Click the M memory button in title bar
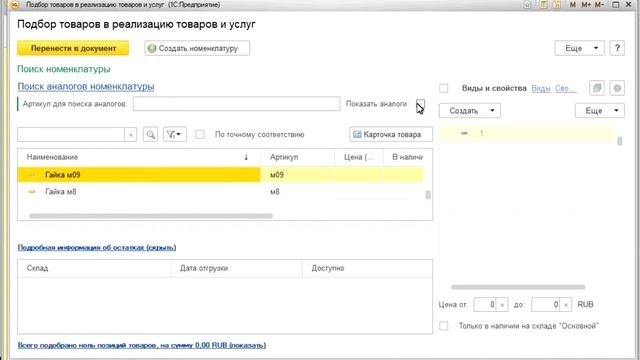The width and height of the screenshot is (640, 360). [x=573, y=4]
